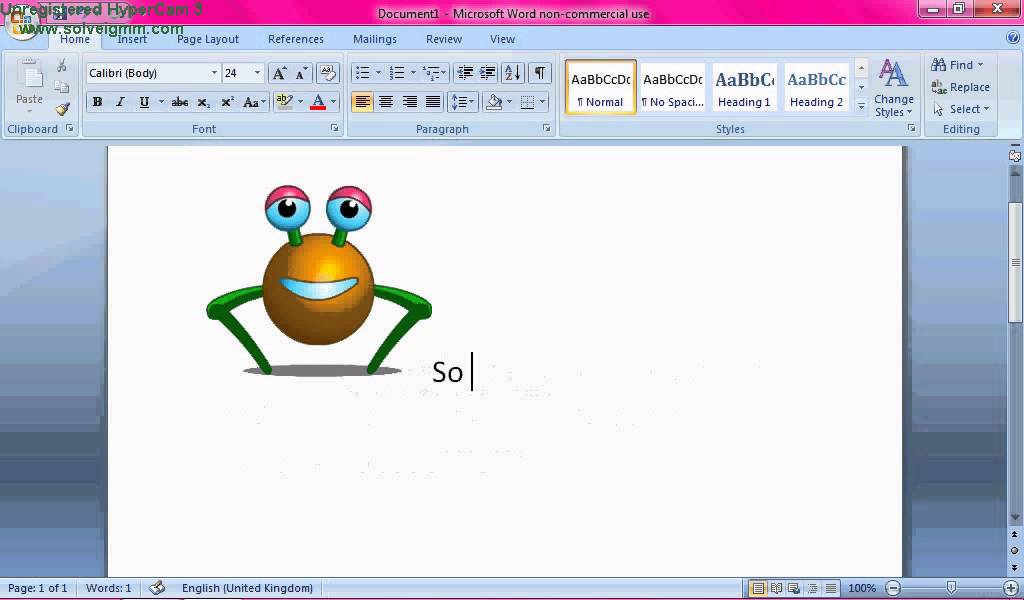
Task: Open the Words: 1 count in status bar
Action: 108,588
